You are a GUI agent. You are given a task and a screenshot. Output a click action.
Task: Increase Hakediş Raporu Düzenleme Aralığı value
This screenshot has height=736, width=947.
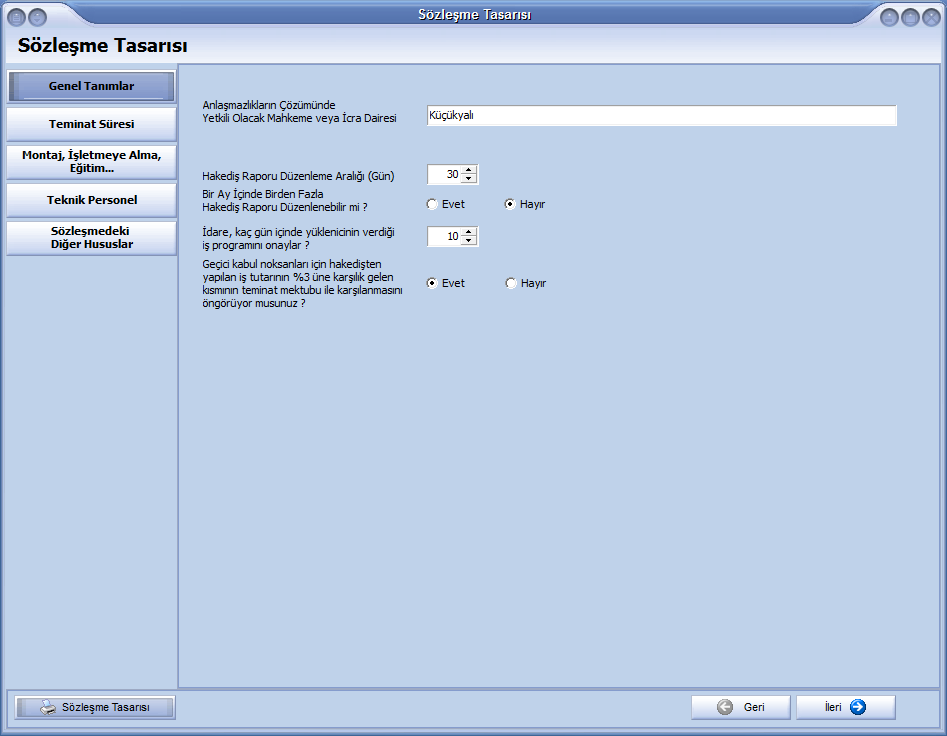coord(468,170)
